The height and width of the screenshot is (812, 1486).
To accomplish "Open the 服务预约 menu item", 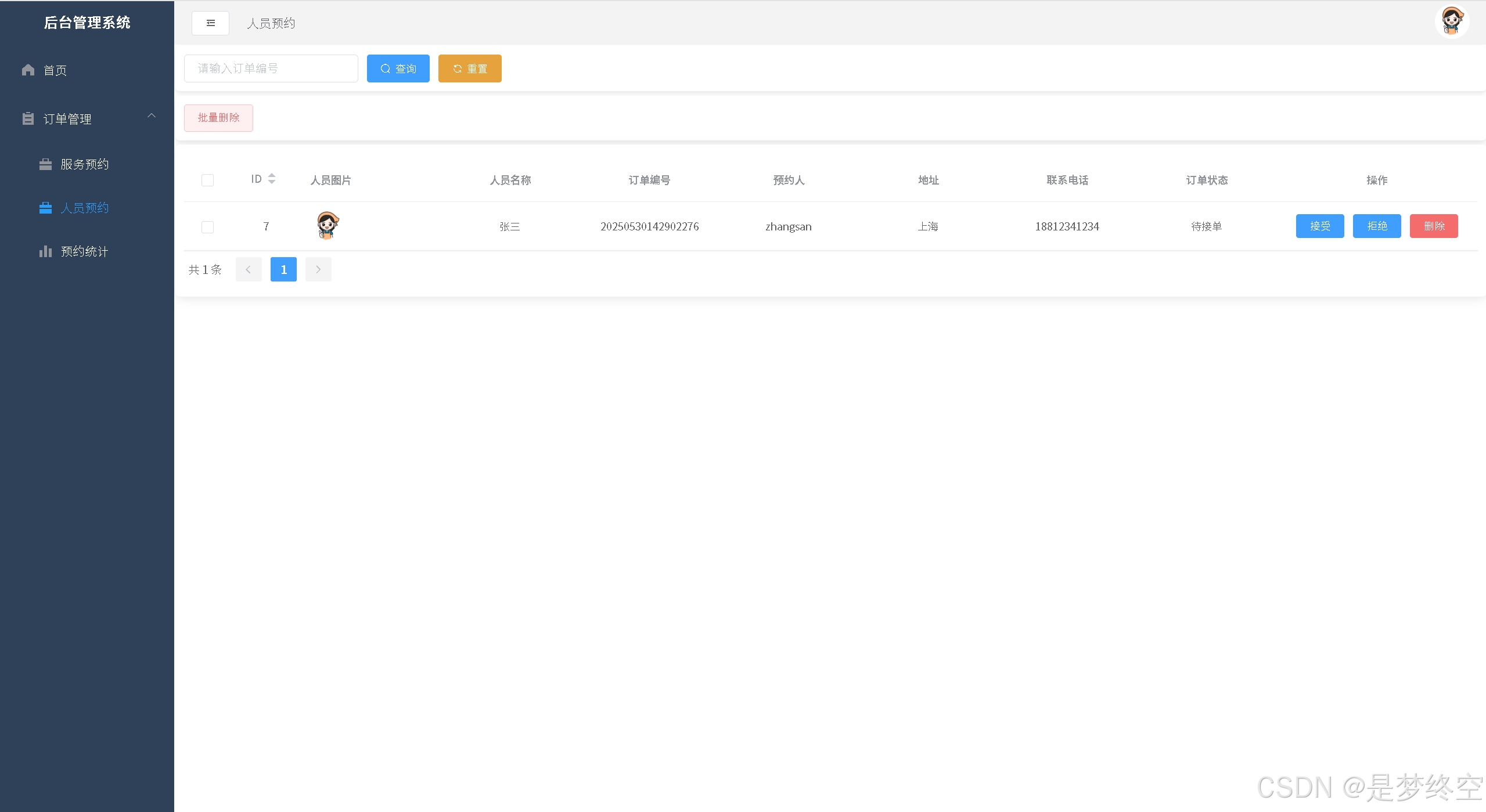I will tap(85, 164).
